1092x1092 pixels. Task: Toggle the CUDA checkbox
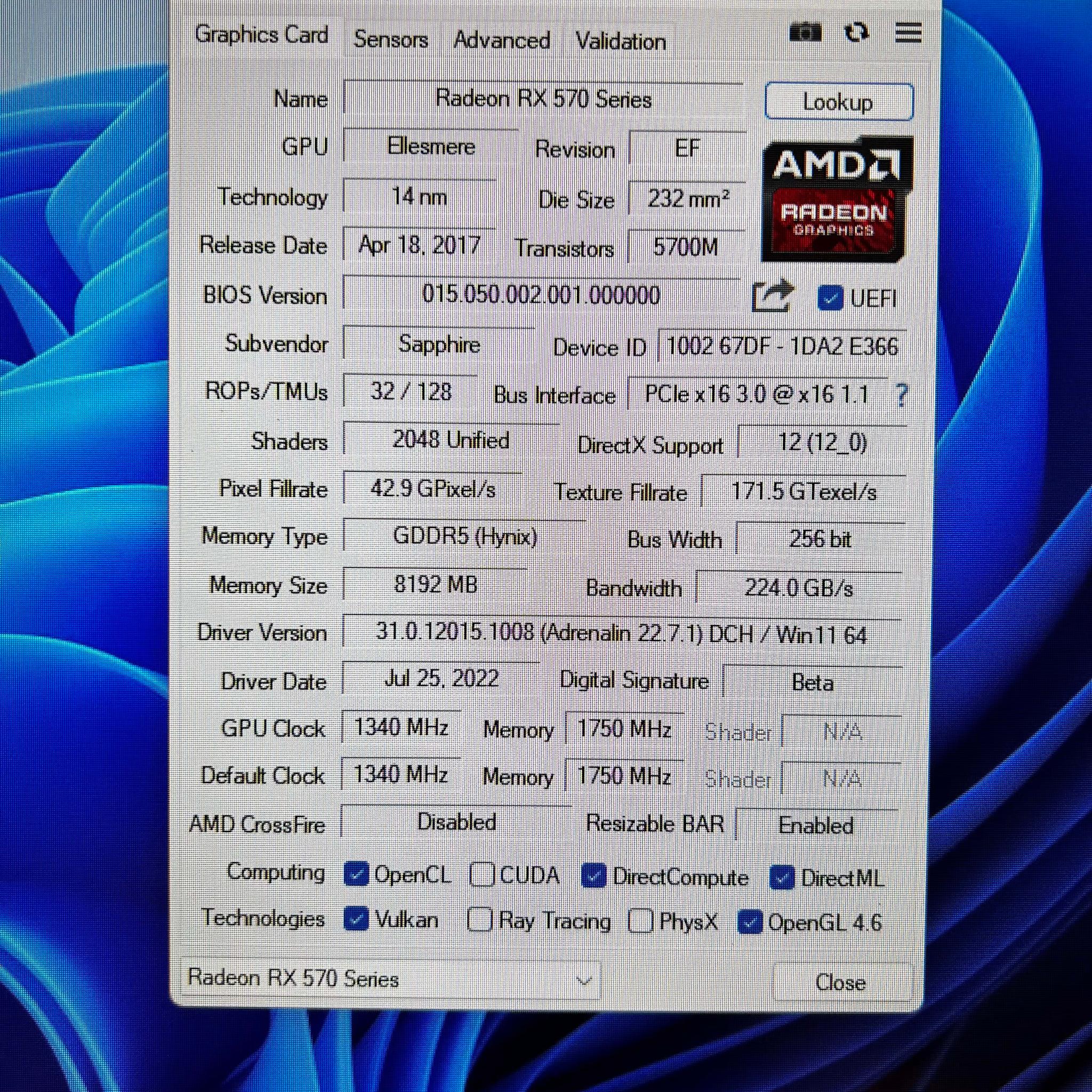tap(481, 874)
